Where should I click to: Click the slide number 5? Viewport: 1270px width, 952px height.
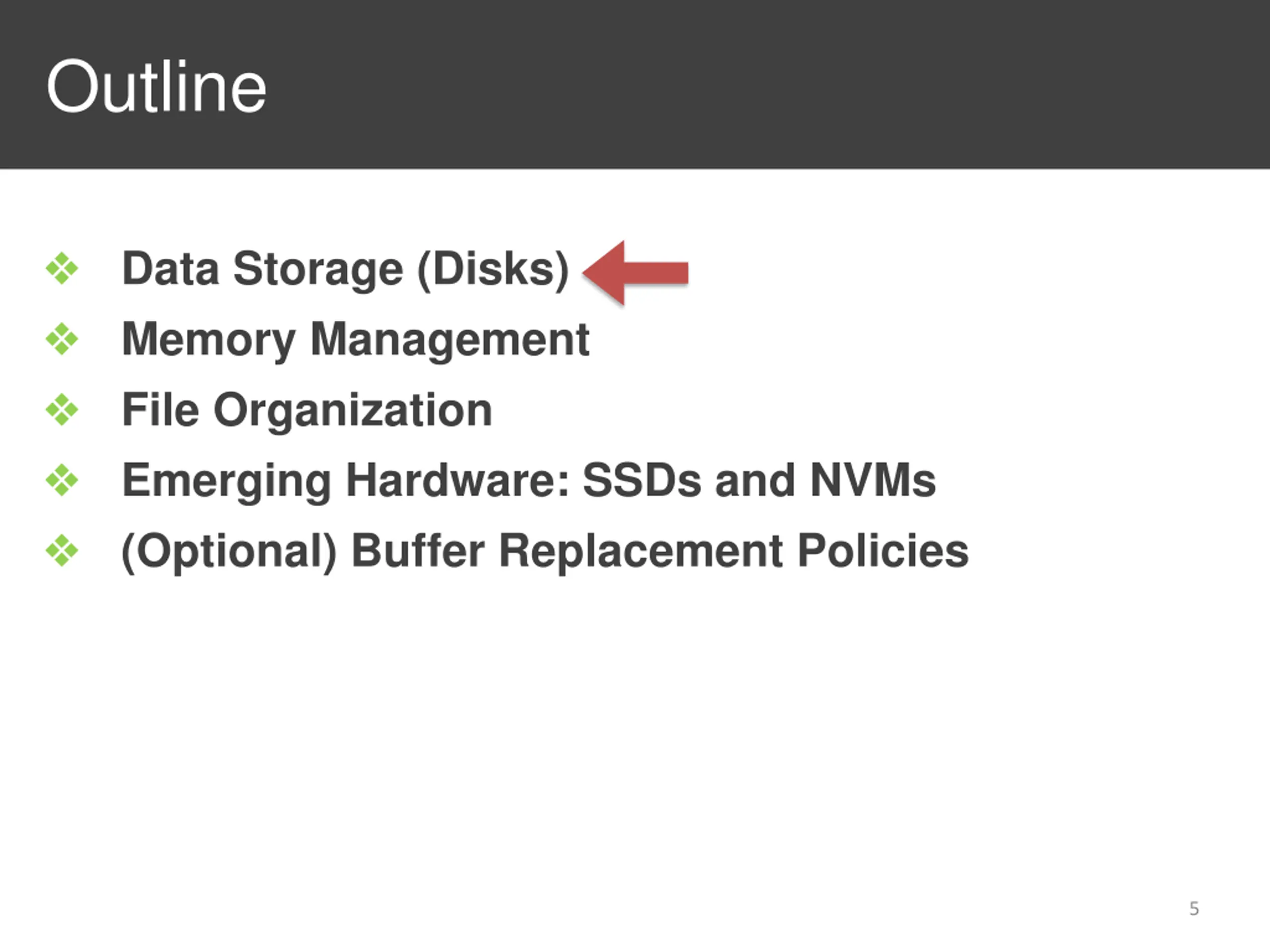[1194, 909]
